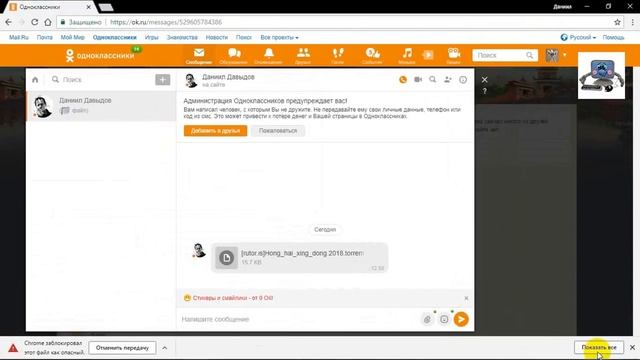
Task: Dismiss the stickers and smileys promo banner
Action: [x=466, y=298]
